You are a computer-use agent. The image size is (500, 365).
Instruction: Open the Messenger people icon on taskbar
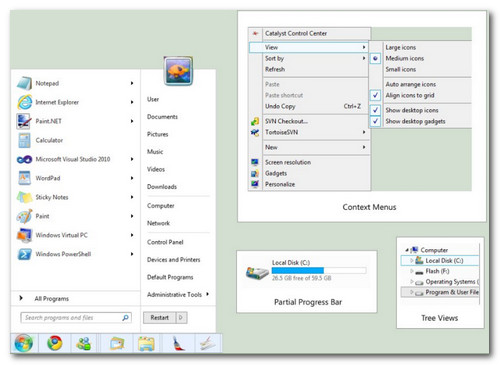coord(84,343)
